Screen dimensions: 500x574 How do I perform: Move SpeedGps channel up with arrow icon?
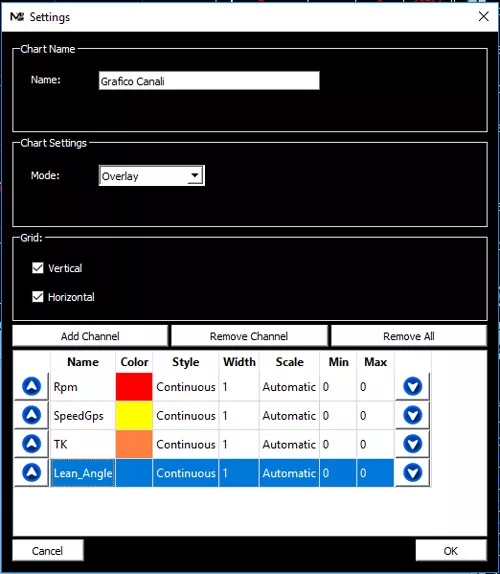pos(31,415)
